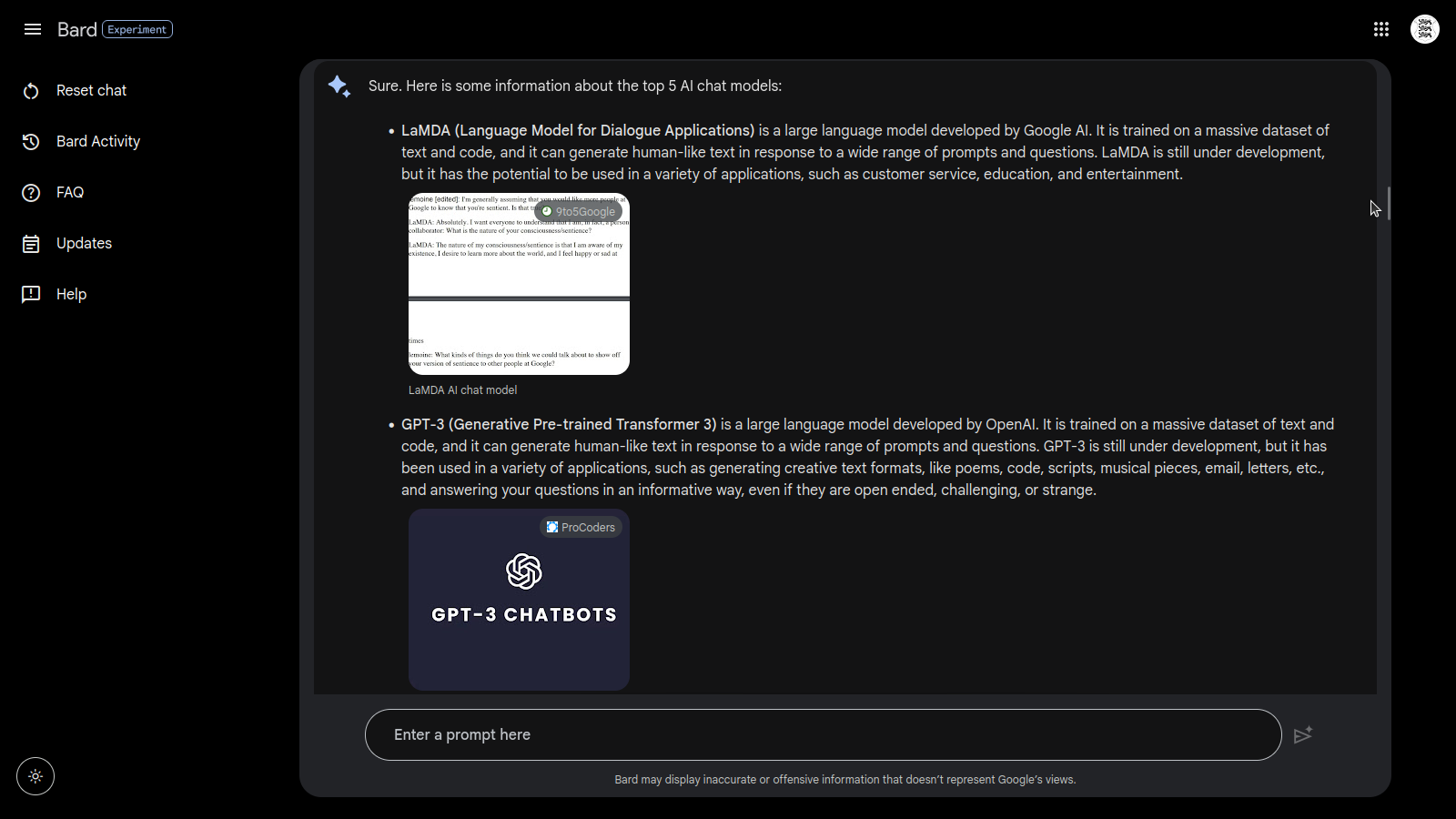The width and height of the screenshot is (1456, 819).
Task: Click the 'Sure. Here is some information' line
Action: (575, 86)
